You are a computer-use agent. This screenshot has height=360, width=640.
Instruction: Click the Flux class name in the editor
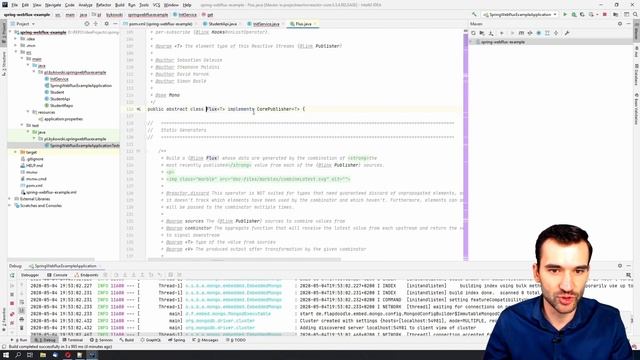[x=212, y=109]
